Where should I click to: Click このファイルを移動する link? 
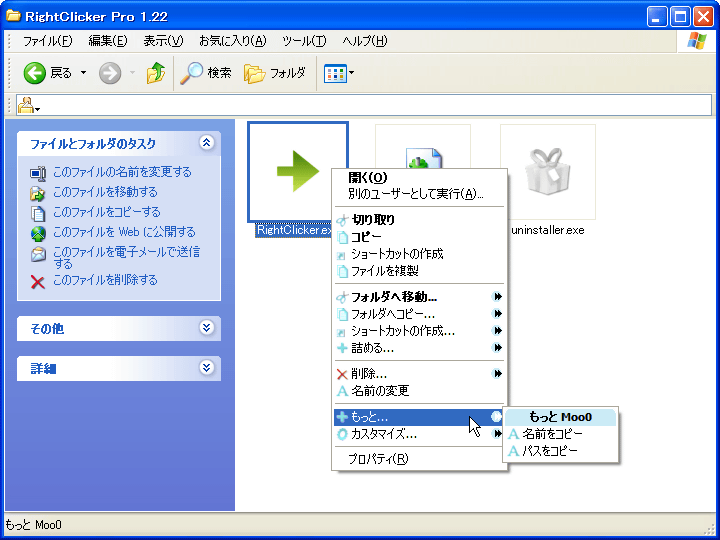pyautogui.click(x=105, y=192)
